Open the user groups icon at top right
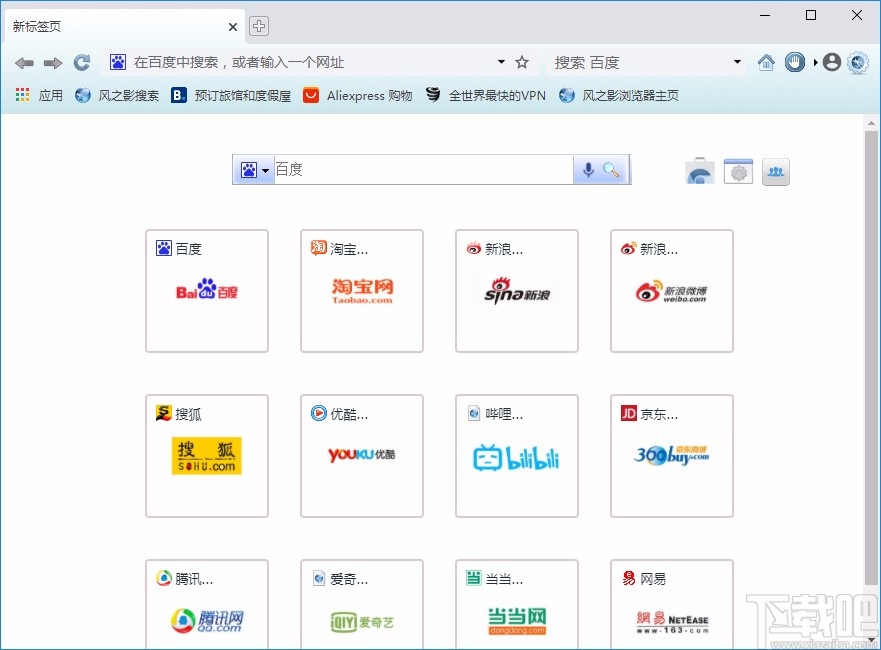The height and width of the screenshot is (650, 881). point(776,170)
